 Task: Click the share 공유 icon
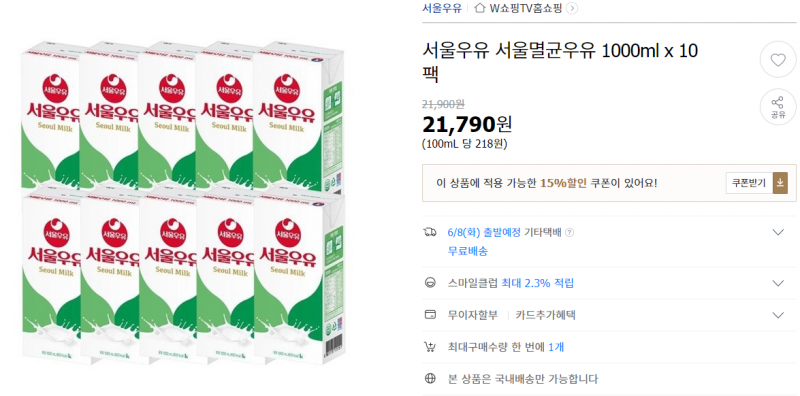[778, 107]
